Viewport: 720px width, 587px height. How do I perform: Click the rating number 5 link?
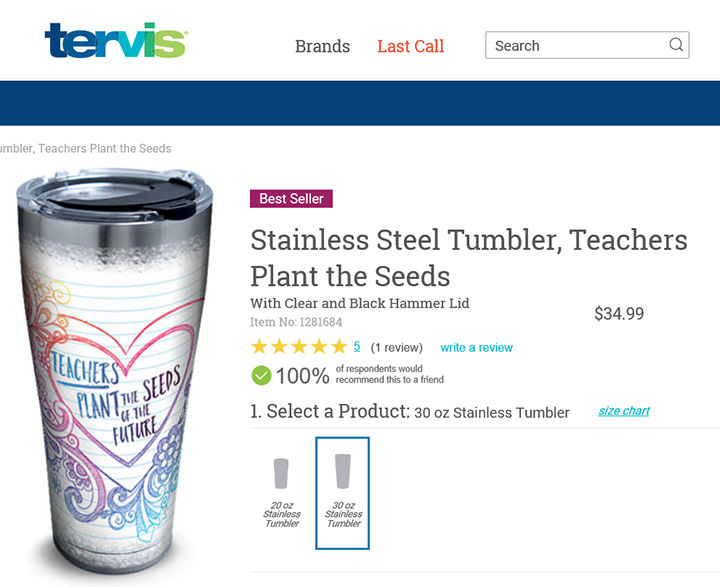click(x=357, y=347)
